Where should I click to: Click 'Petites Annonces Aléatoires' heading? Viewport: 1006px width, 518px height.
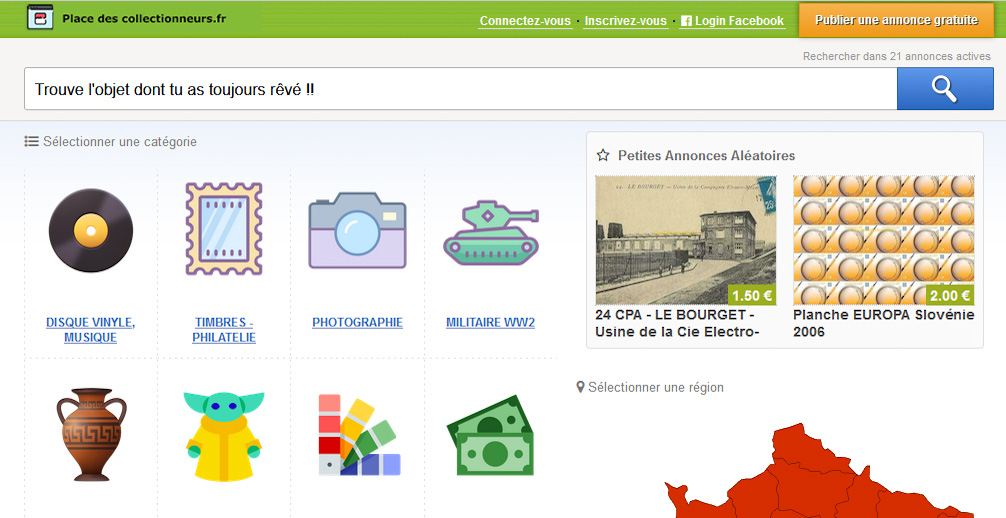point(706,155)
